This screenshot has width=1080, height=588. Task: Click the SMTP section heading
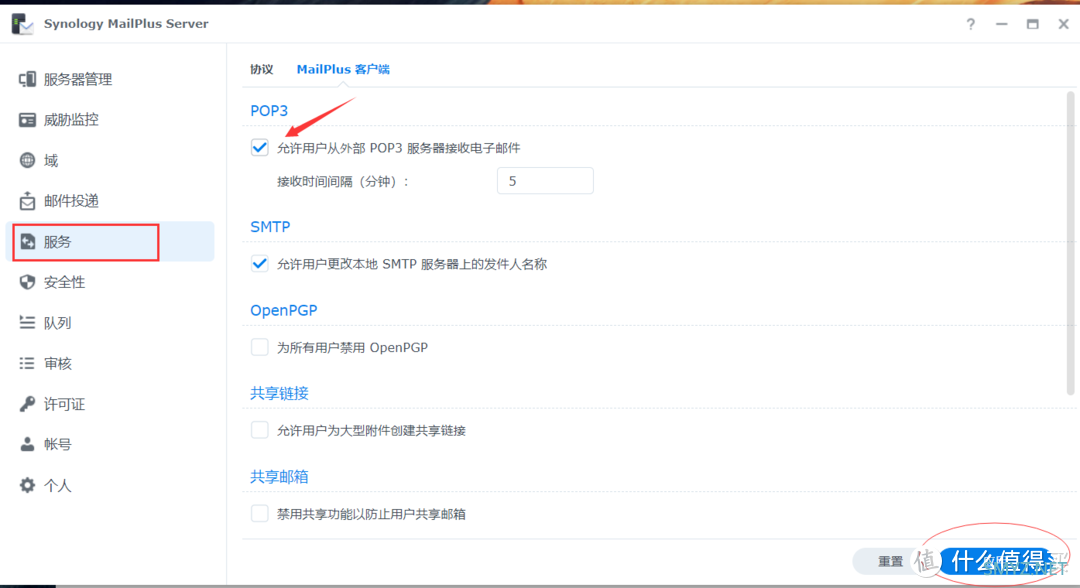[x=270, y=227]
